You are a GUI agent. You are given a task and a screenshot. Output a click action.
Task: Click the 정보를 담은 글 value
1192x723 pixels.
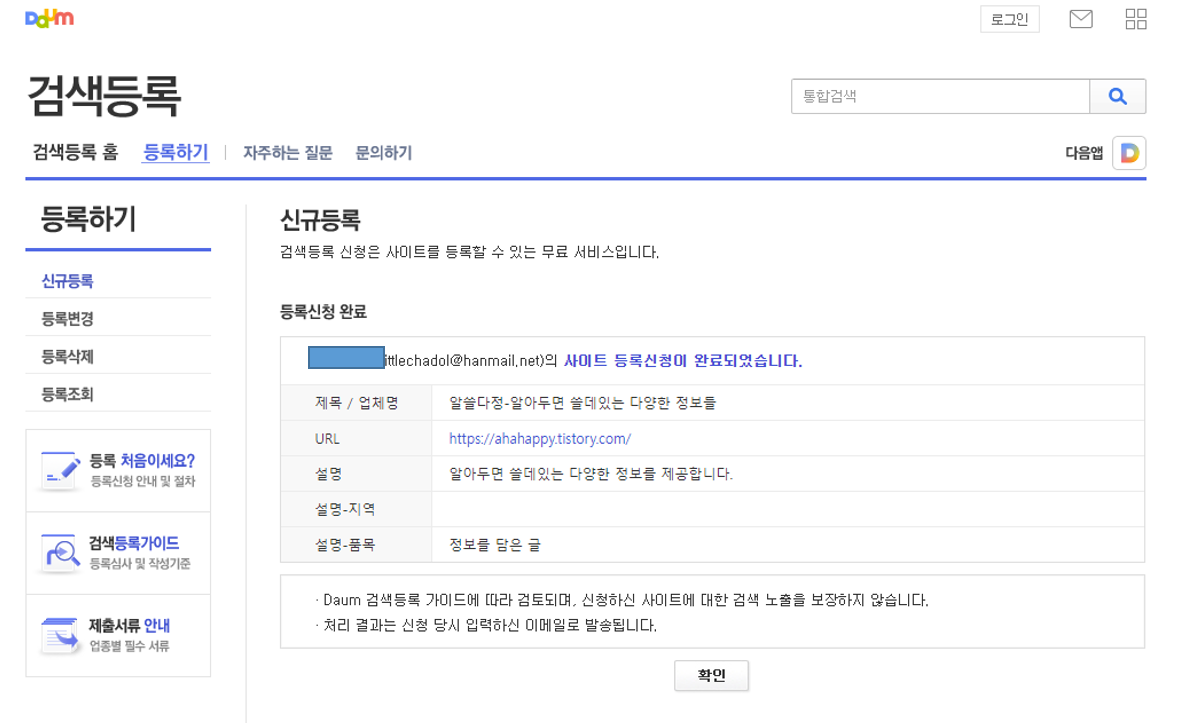pyautogui.click(x=495, y=545)
